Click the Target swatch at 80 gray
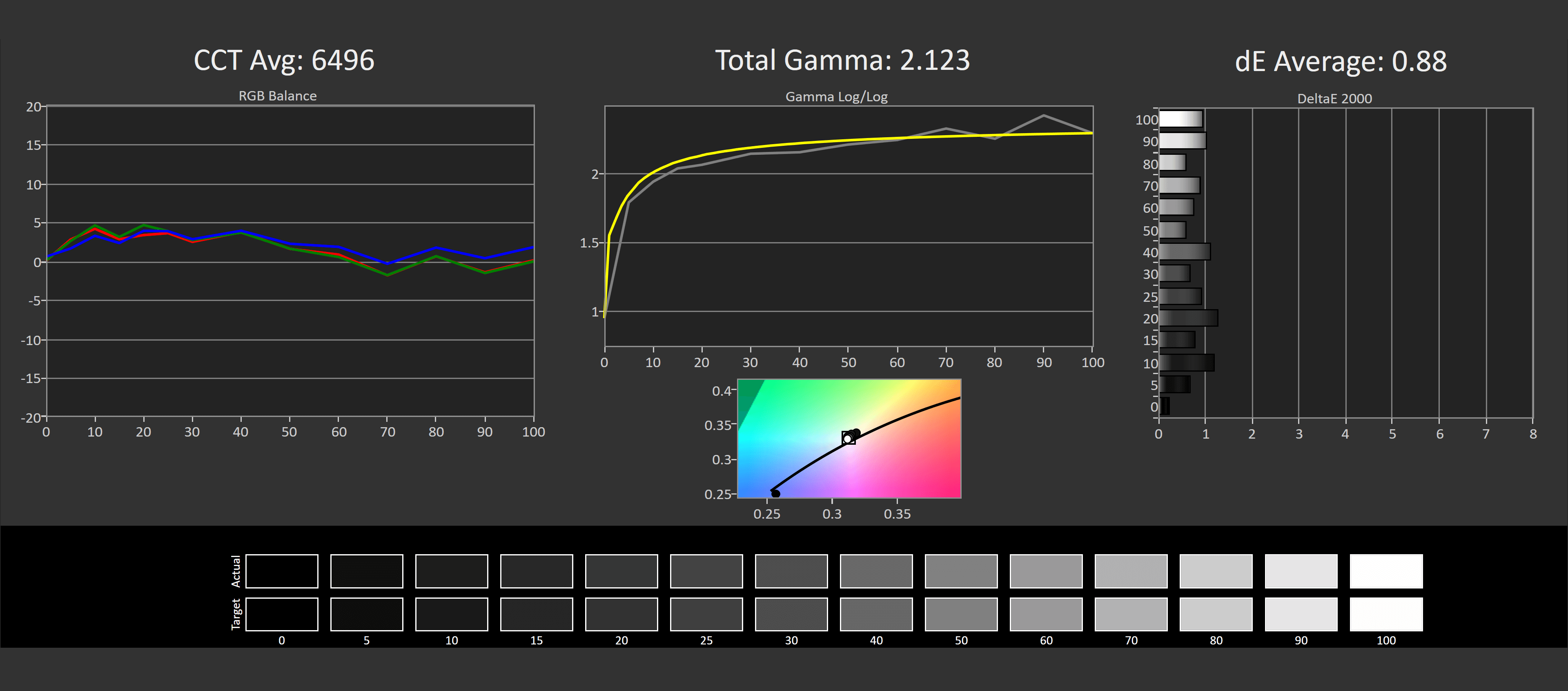Viewport: 1568px width, 691px height. tap(1216, 614)
